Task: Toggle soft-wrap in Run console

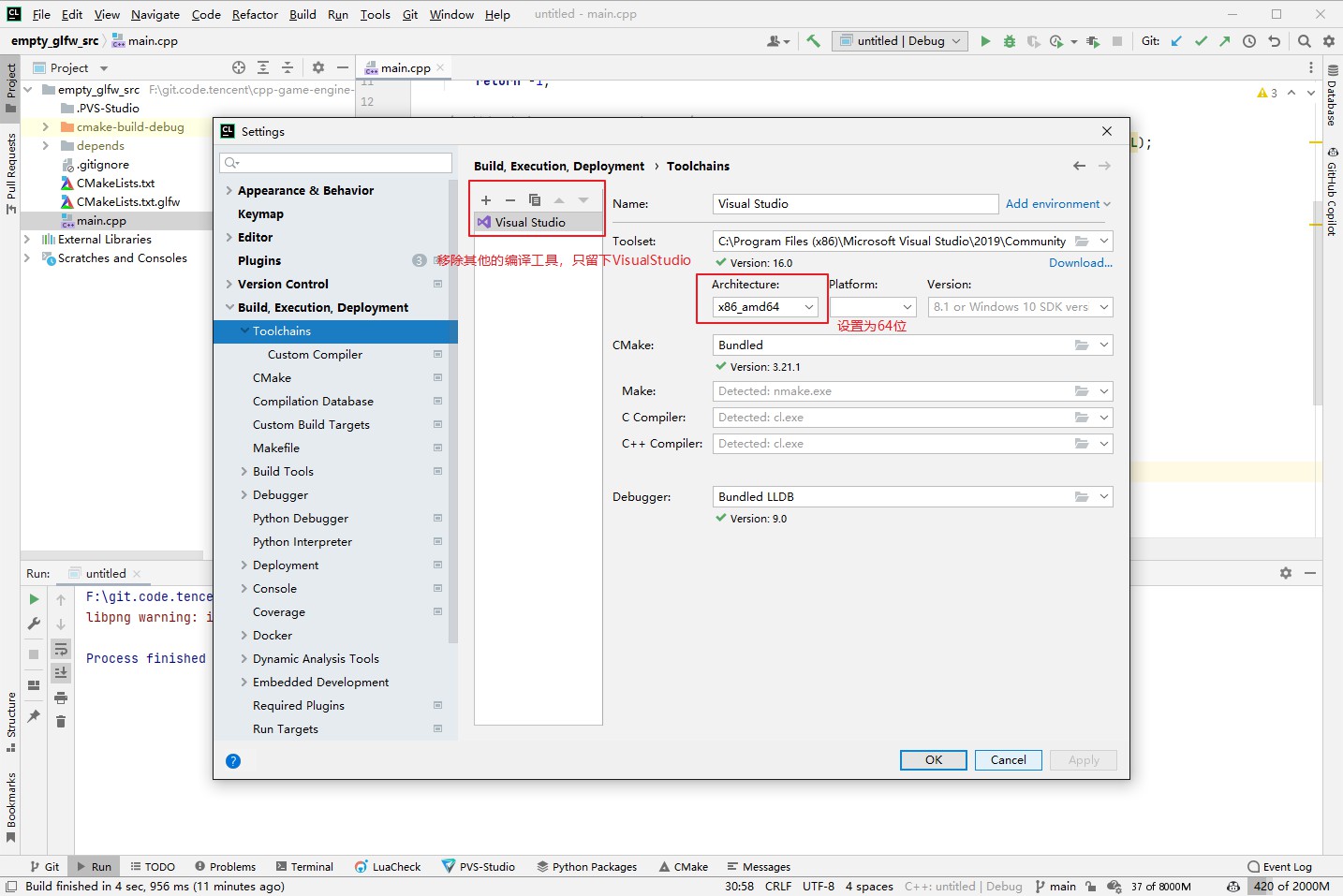Action: click(61, 649)
